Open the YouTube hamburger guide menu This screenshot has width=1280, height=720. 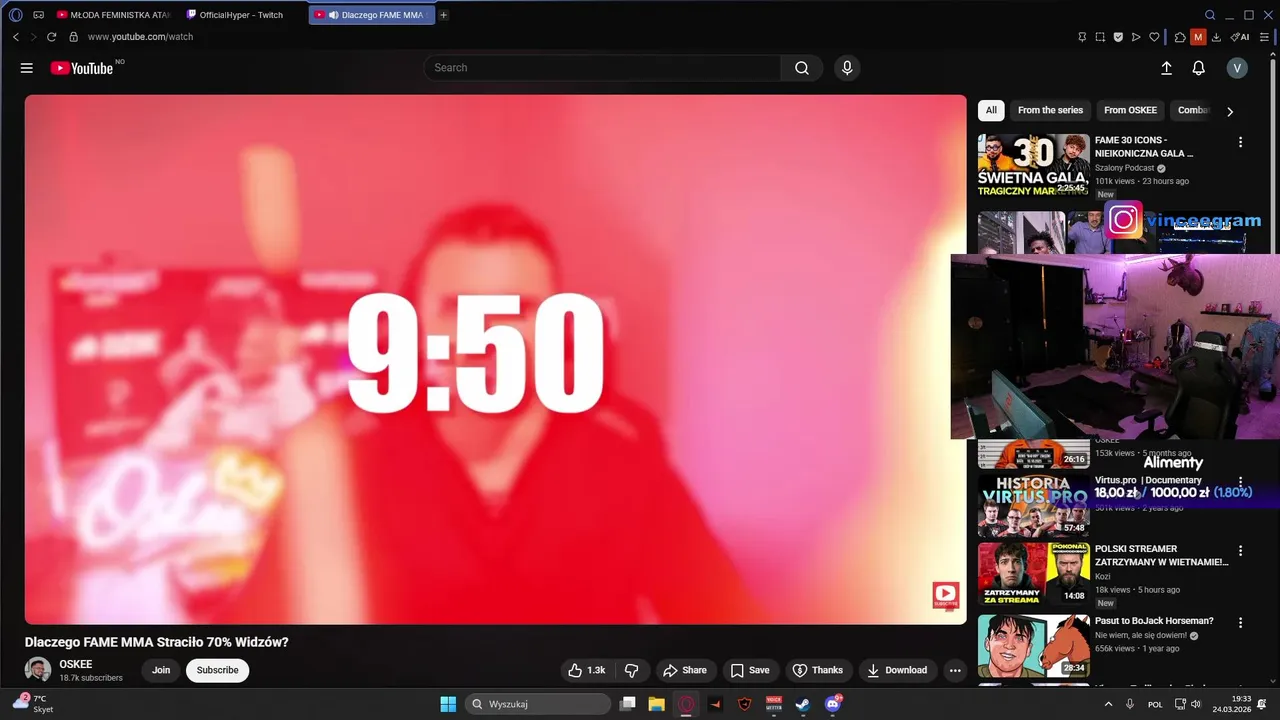(27, 68)
